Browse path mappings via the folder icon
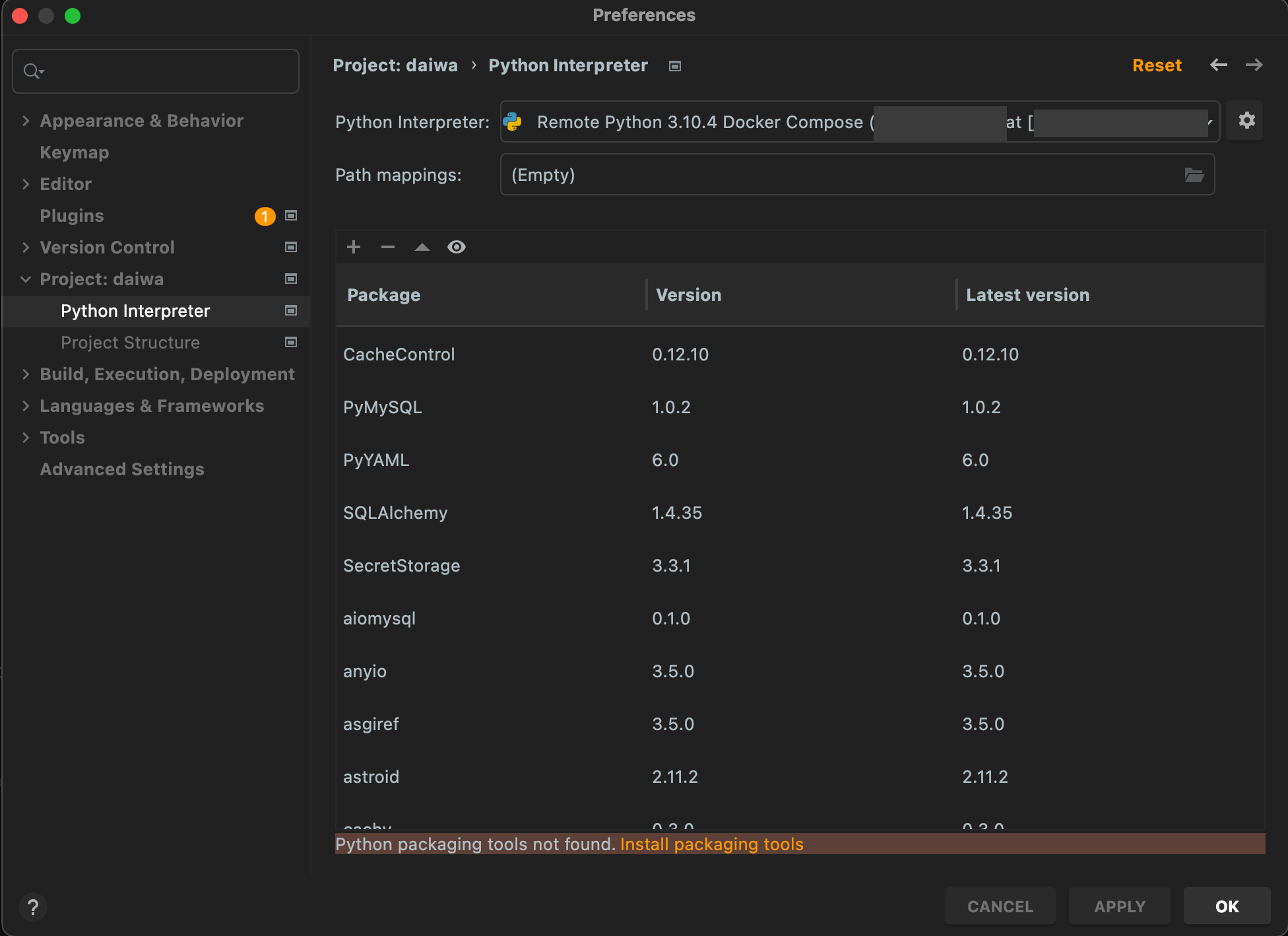Image resolution: width=1288 pixels, height=936 pixels. (1195, 174)
